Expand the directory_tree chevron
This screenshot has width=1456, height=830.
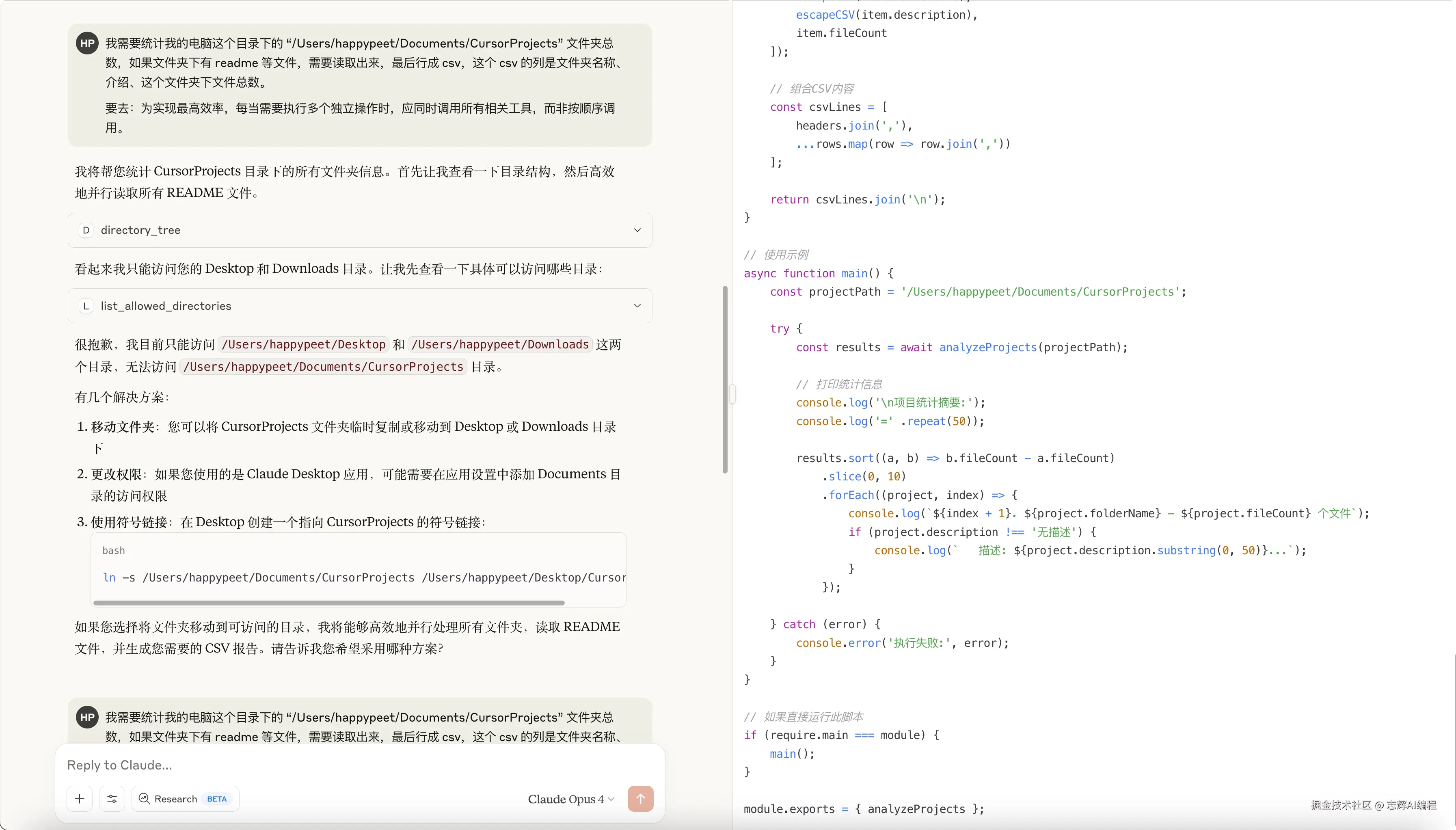click(637, 230)
